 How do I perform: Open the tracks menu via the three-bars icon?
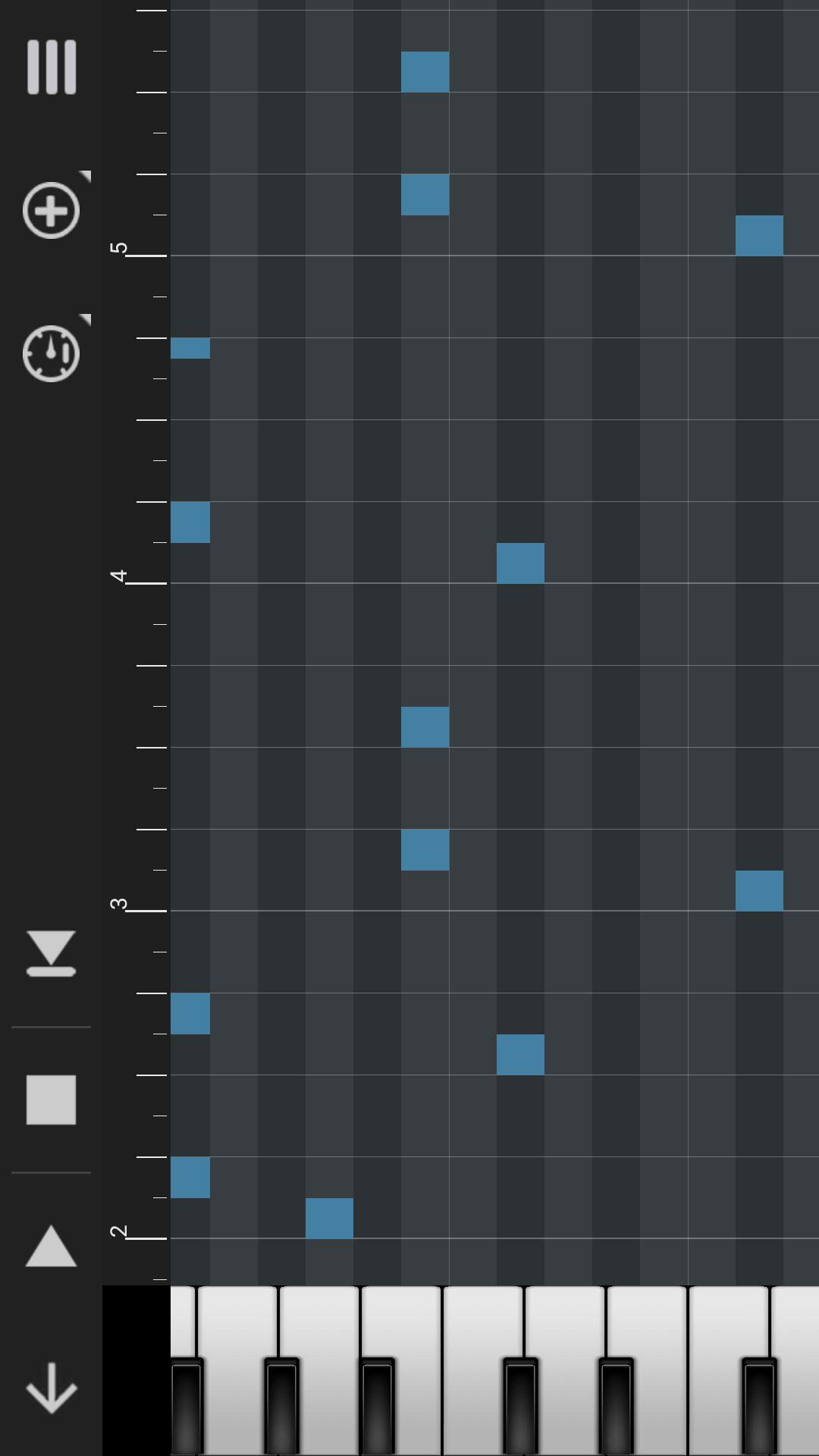pos(51,68)
